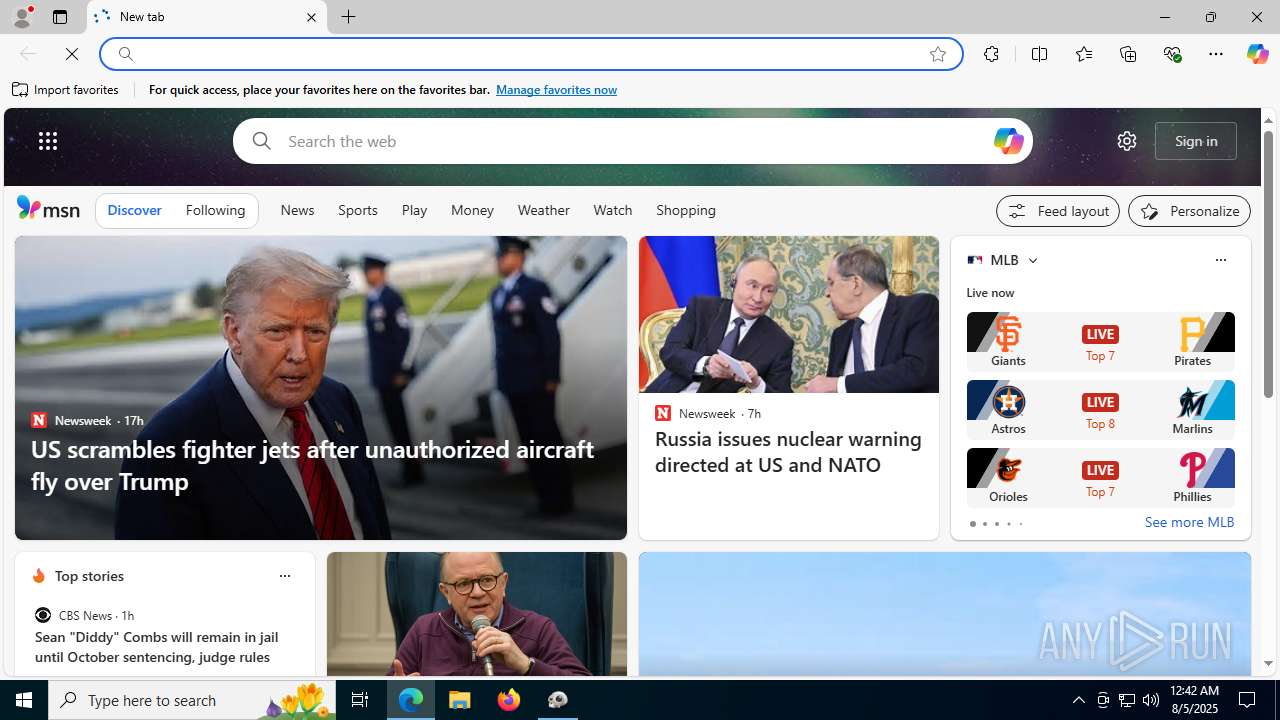The image size is (1280, 720).
Task: Toggle Split screen view
Action: click(x=1039, y=54)
